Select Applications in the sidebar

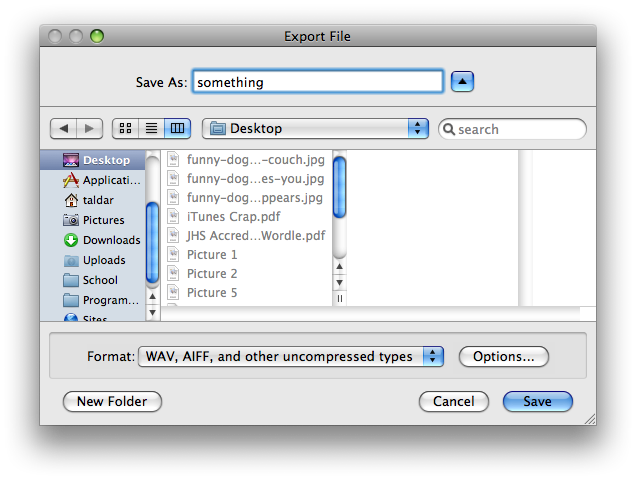pyautogui.click(x=101, y=180)
